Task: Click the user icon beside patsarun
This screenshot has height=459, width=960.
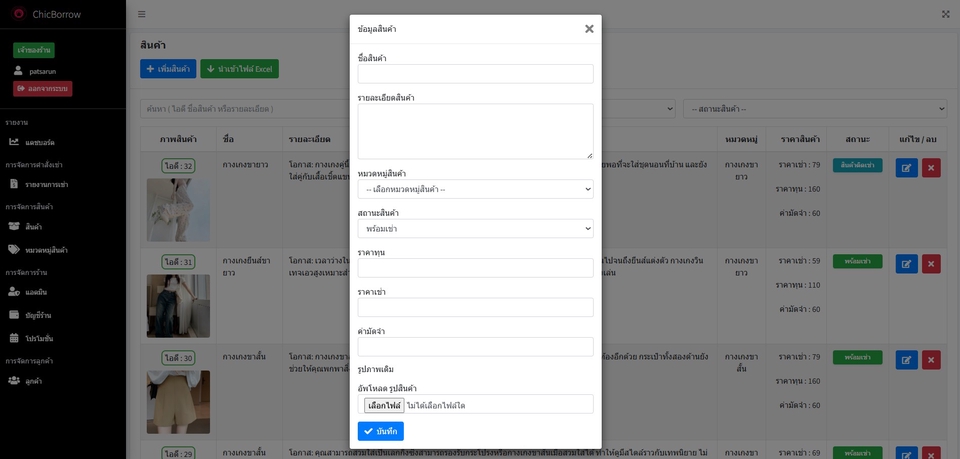Action: [x=18, y=71]
